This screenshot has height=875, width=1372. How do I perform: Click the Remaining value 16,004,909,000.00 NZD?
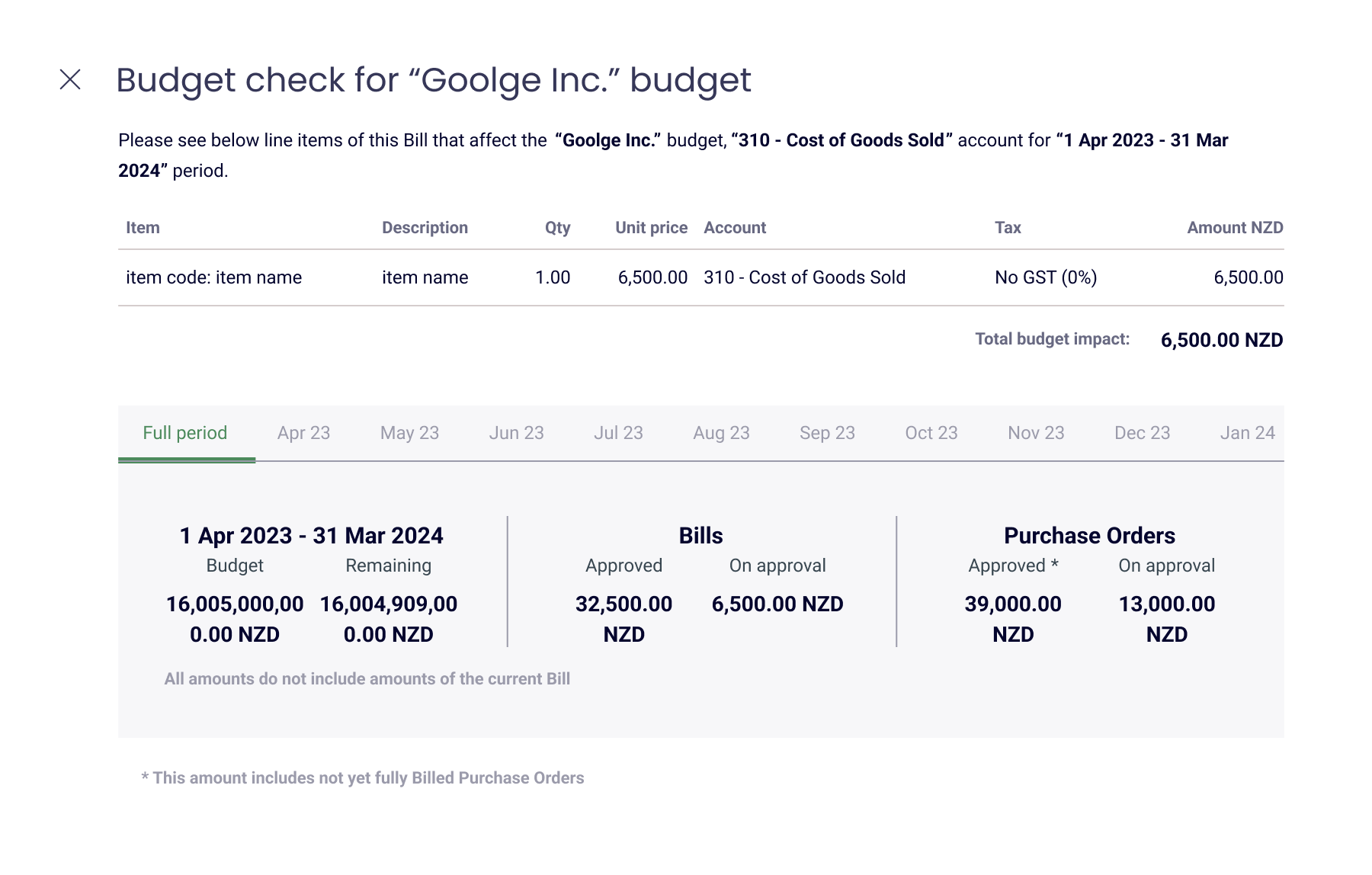tap(389, 619)
